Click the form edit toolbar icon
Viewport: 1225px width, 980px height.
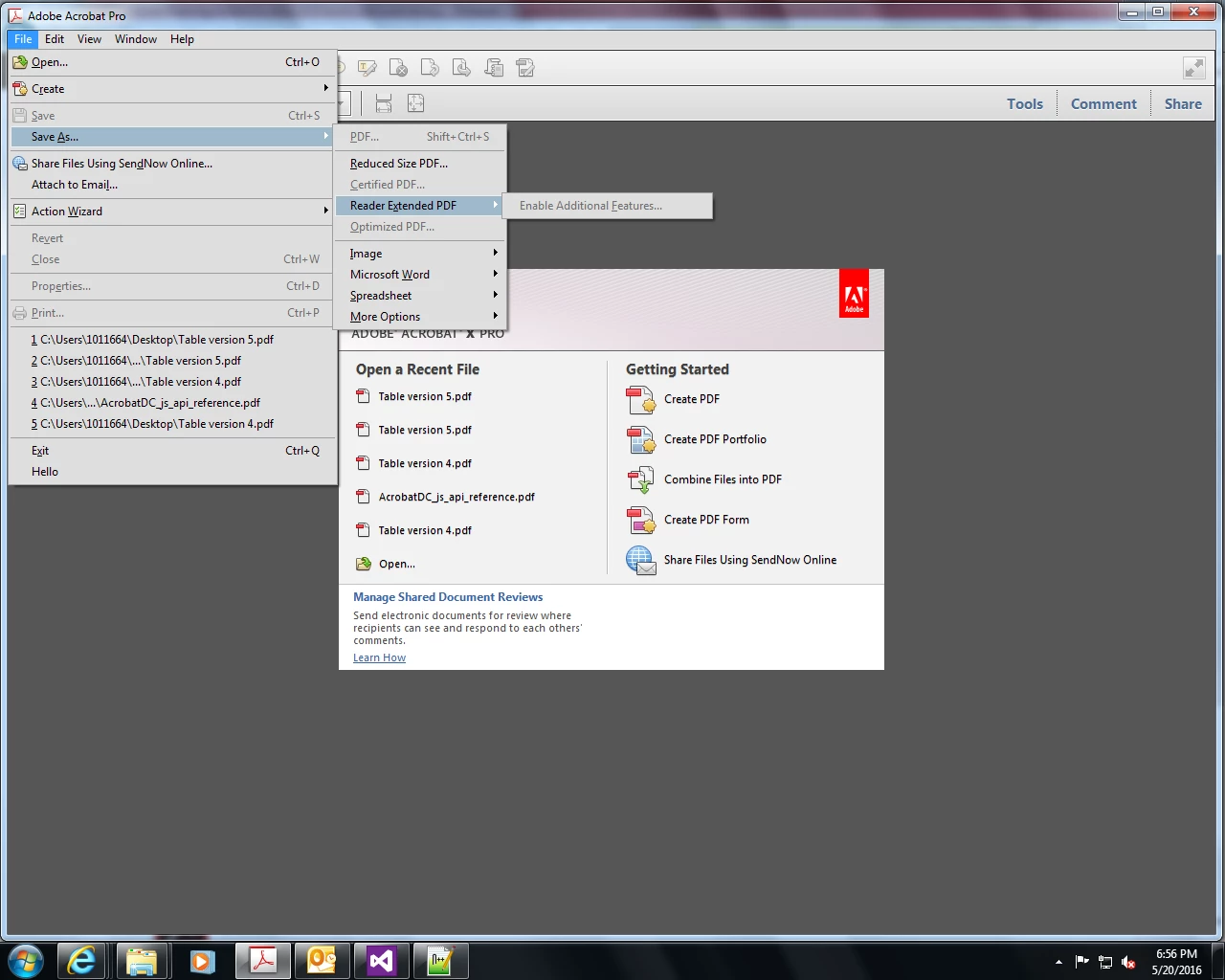[x=525, y=68]
